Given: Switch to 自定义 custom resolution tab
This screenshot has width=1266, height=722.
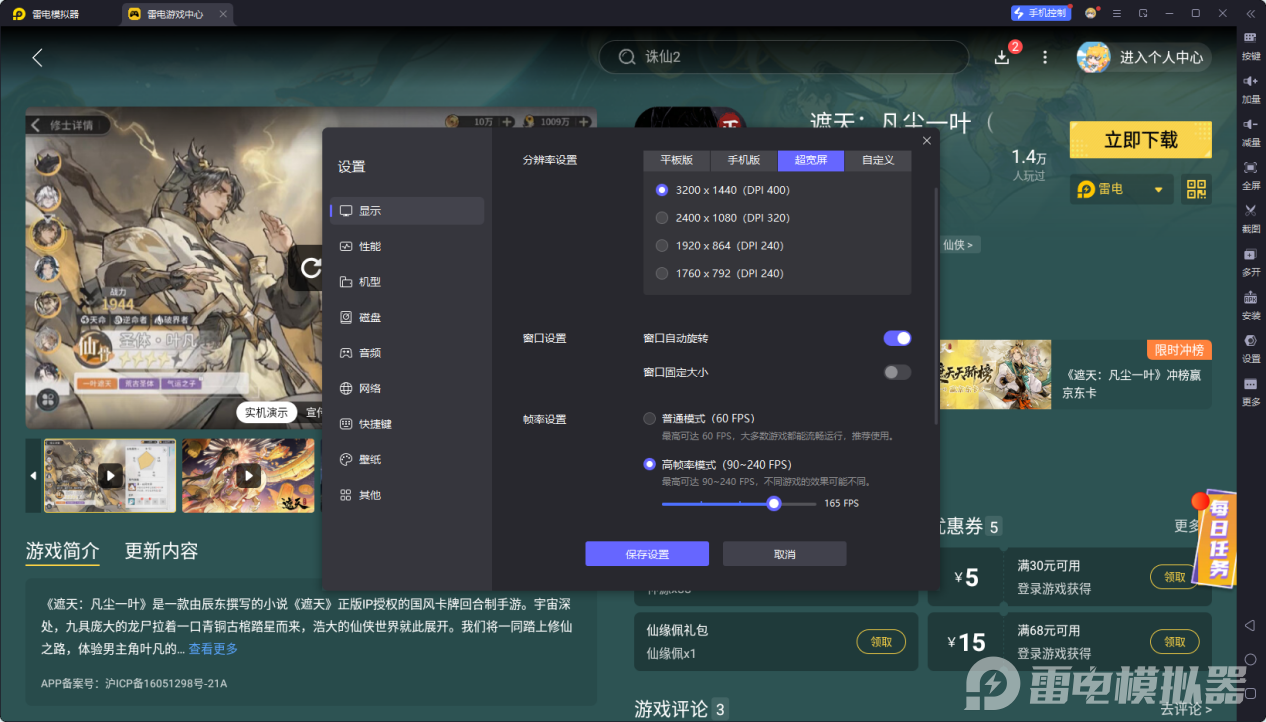Looking at the screenshot, I should tap(877, 160).
